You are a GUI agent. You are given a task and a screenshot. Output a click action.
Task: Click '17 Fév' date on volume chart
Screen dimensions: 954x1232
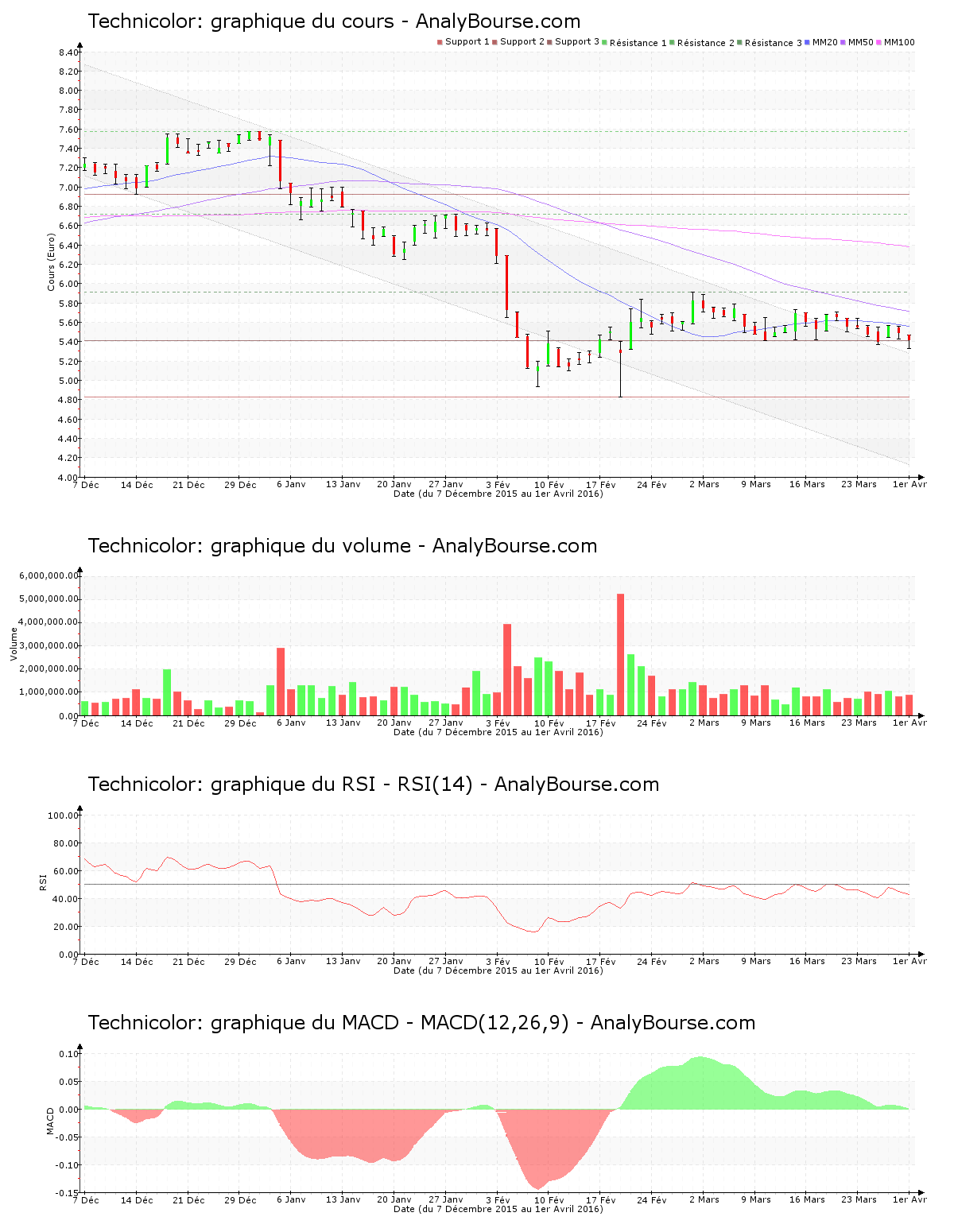(x=601, y=723)
